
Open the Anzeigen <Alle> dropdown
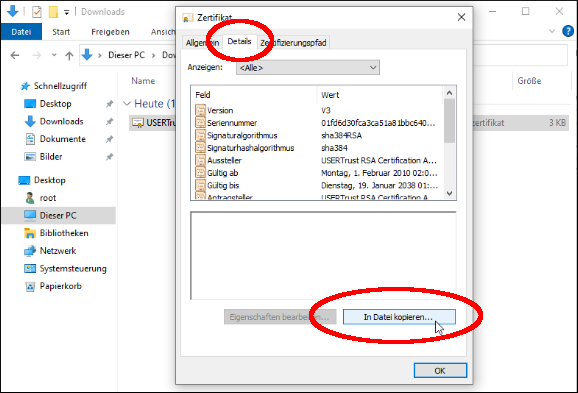point(308,68)
